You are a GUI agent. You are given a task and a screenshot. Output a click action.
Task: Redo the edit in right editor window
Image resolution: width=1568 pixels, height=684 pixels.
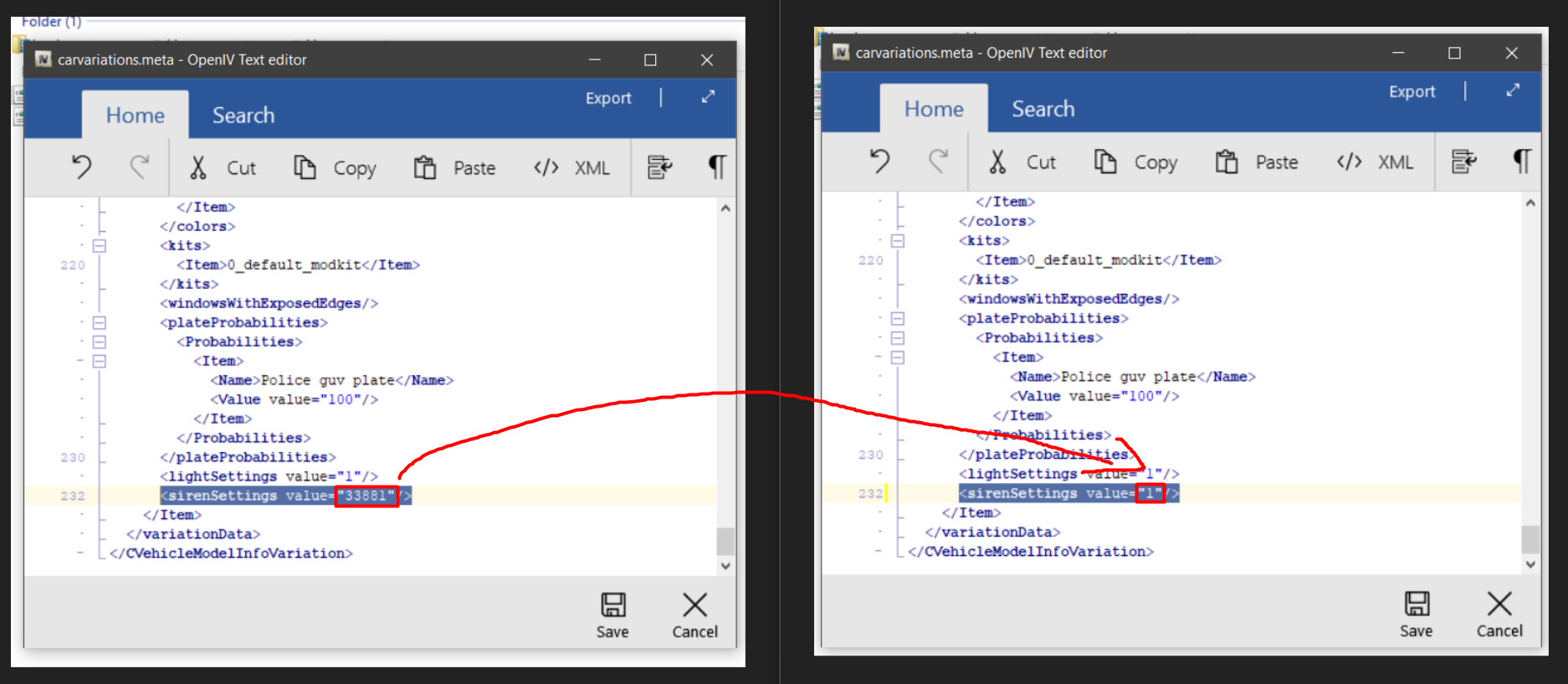coord(939,162)
